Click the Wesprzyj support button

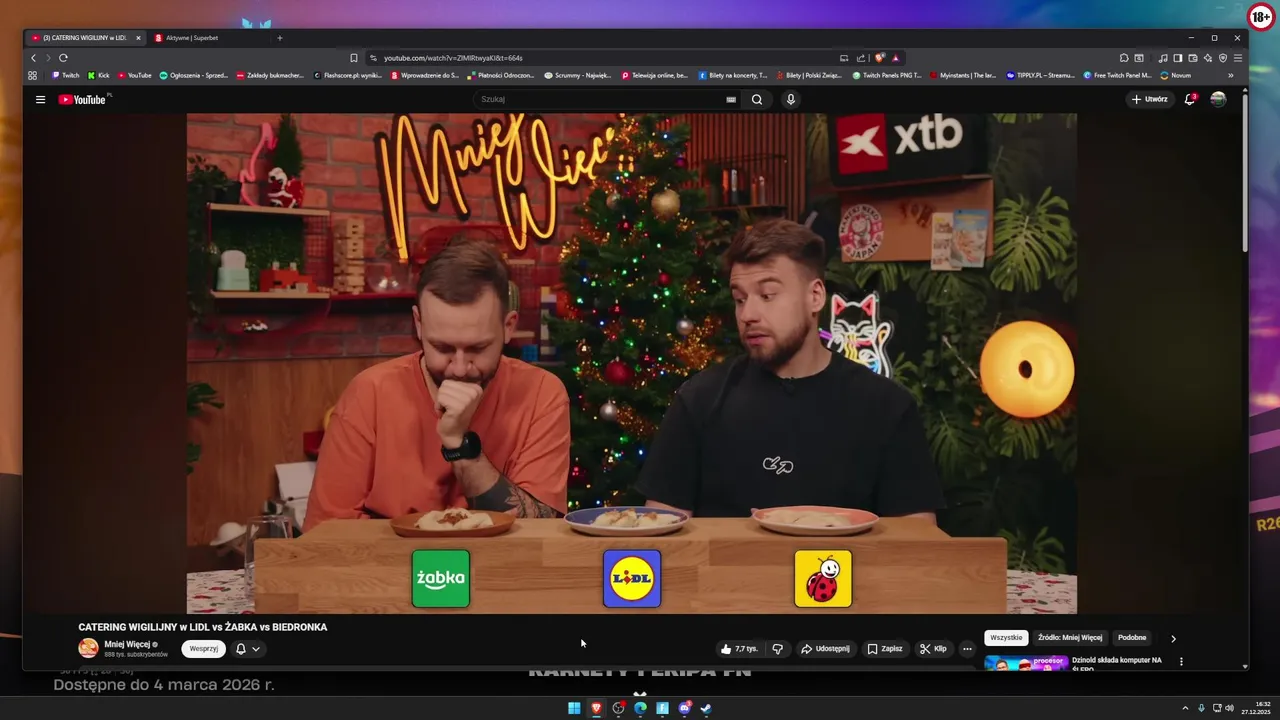pos(203,649)
